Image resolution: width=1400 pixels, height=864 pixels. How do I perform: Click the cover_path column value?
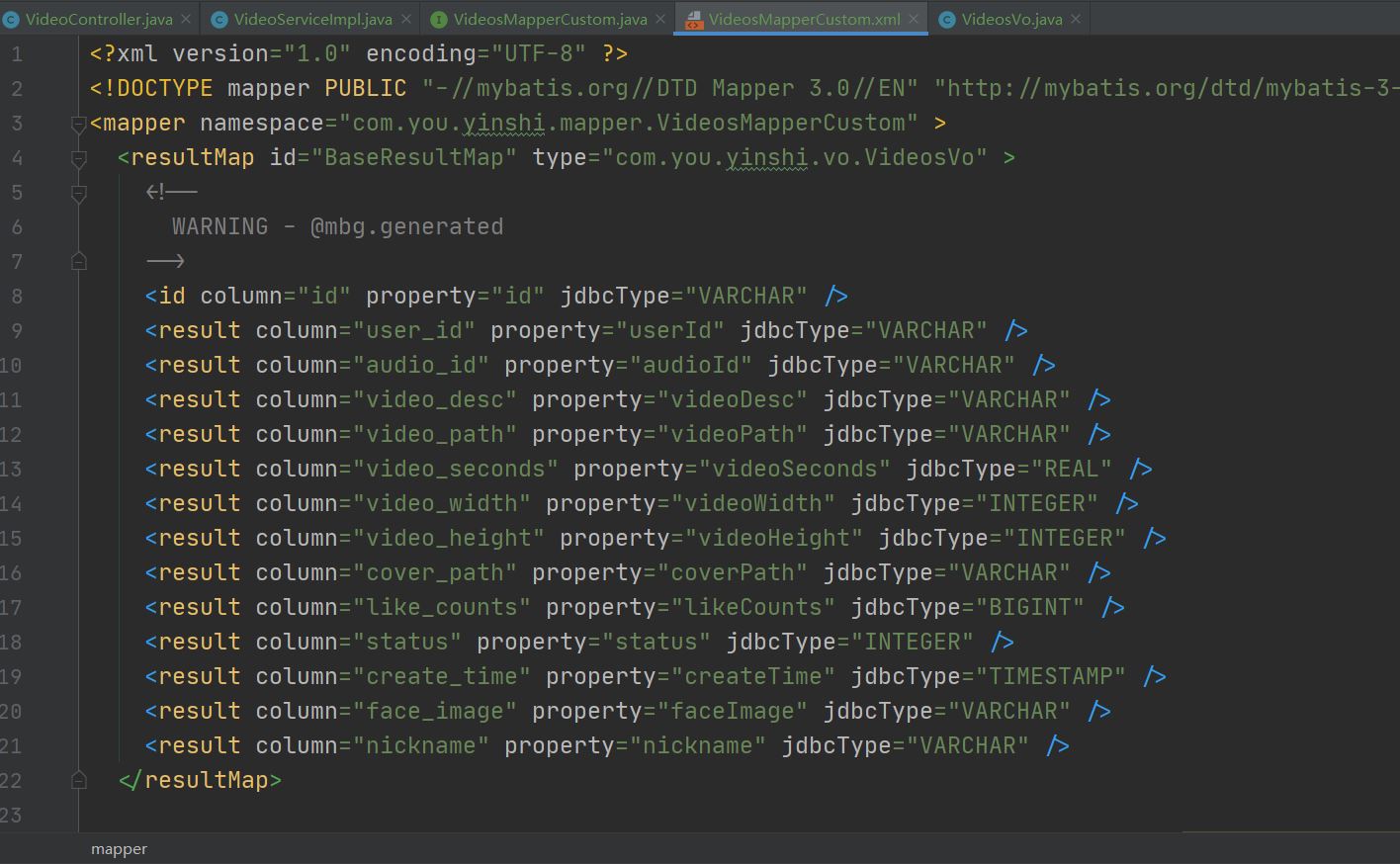point(435,572)
